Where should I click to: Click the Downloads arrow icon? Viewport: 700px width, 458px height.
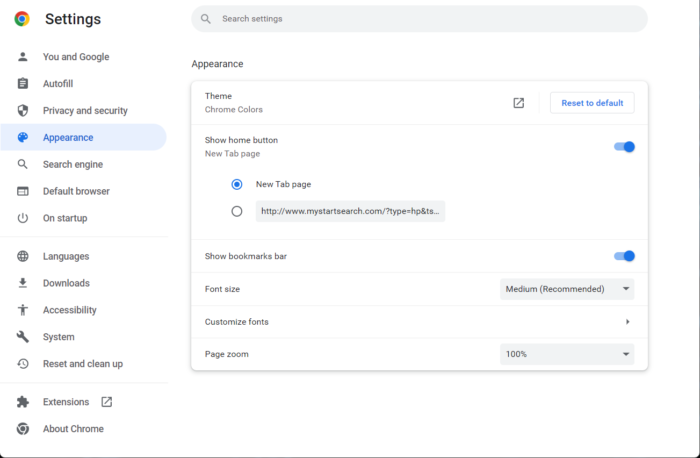[x=22, y=283]
